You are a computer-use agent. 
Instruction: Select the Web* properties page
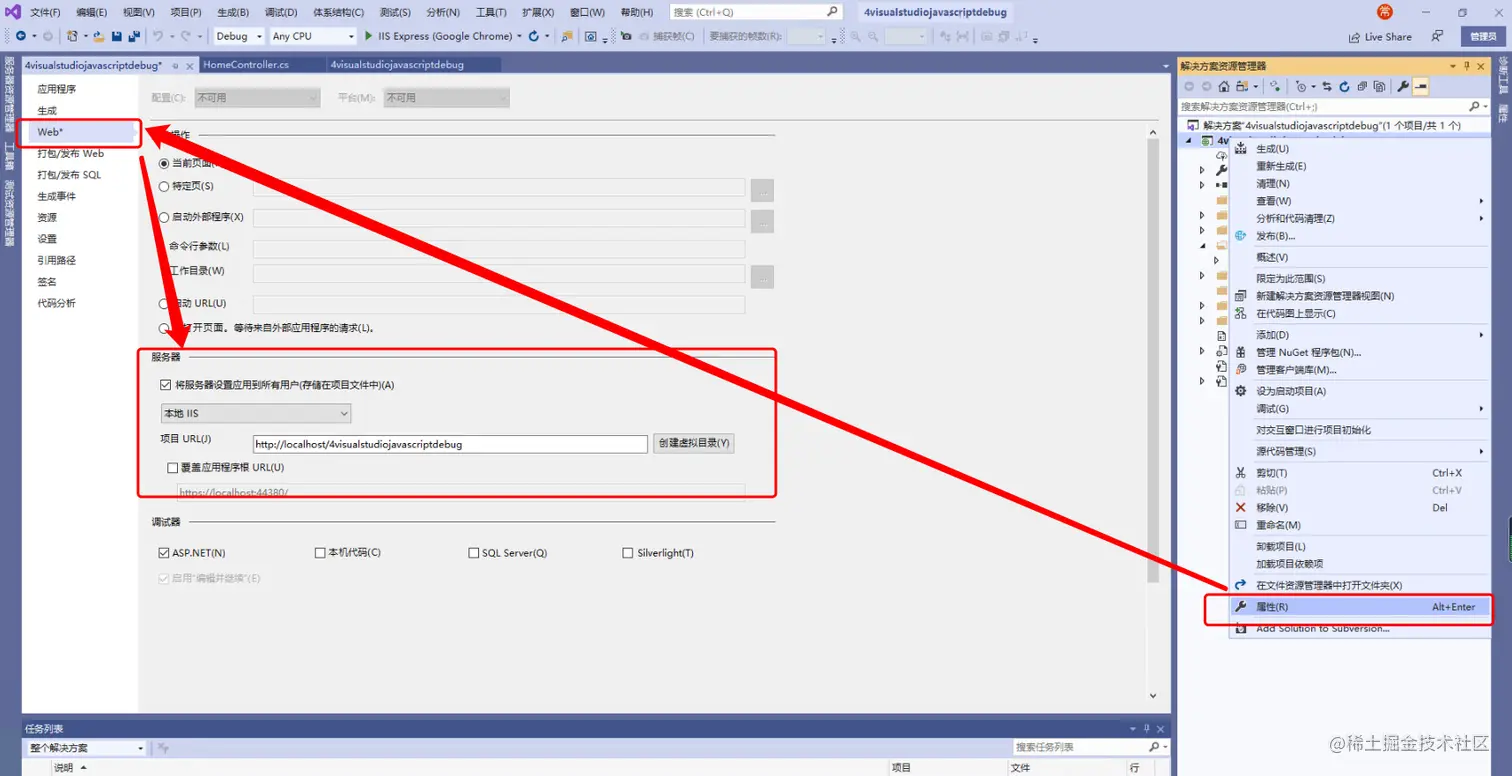click(x=80, y=132)
